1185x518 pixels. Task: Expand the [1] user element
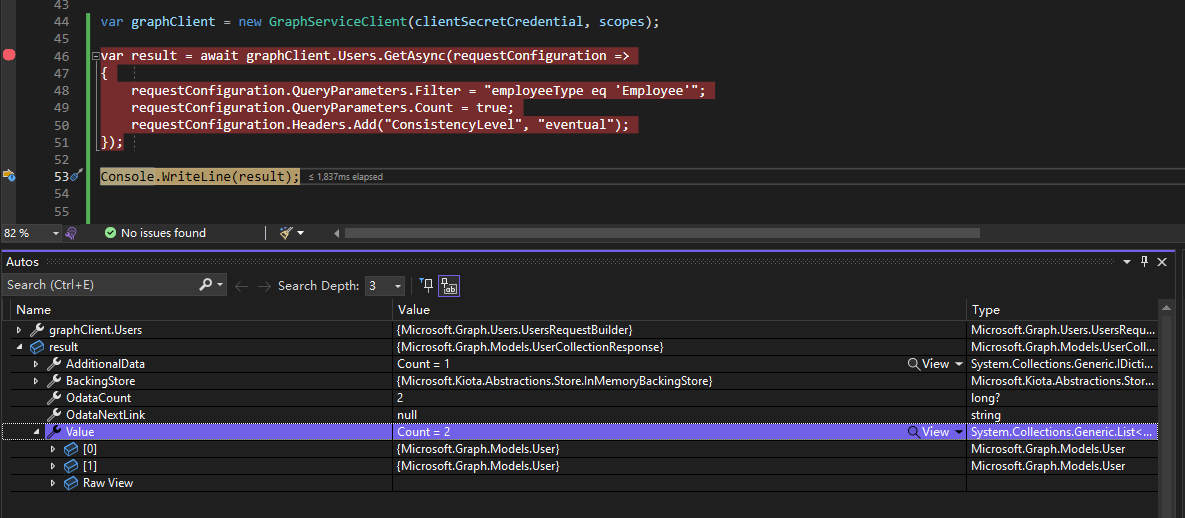tap(53, 466)
